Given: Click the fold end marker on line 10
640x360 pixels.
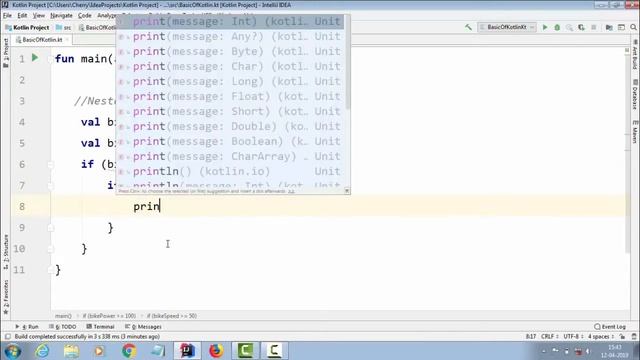Looking at the screenshot, I should (51, 249).
